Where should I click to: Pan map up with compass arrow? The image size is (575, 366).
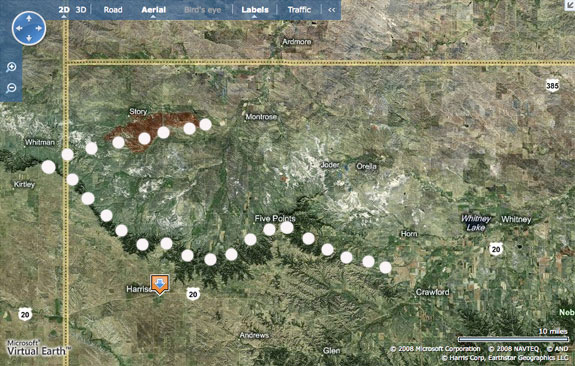click(29, 18)
